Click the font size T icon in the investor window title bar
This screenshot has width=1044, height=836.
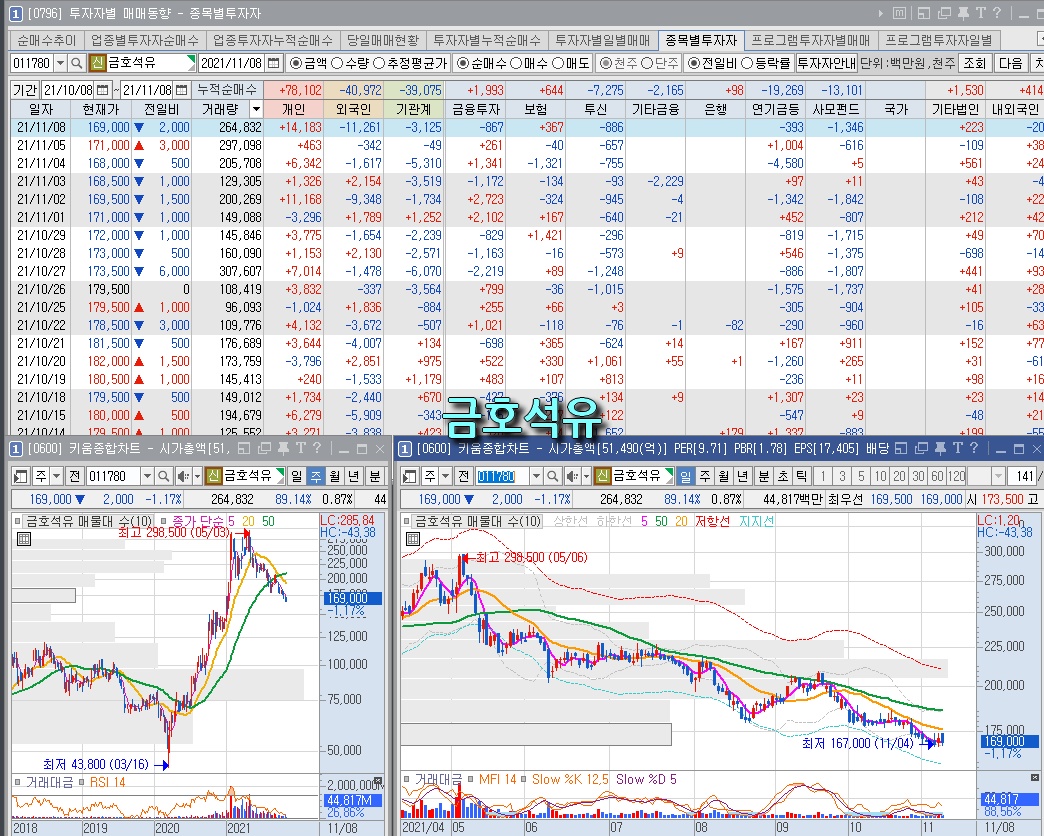980,13
